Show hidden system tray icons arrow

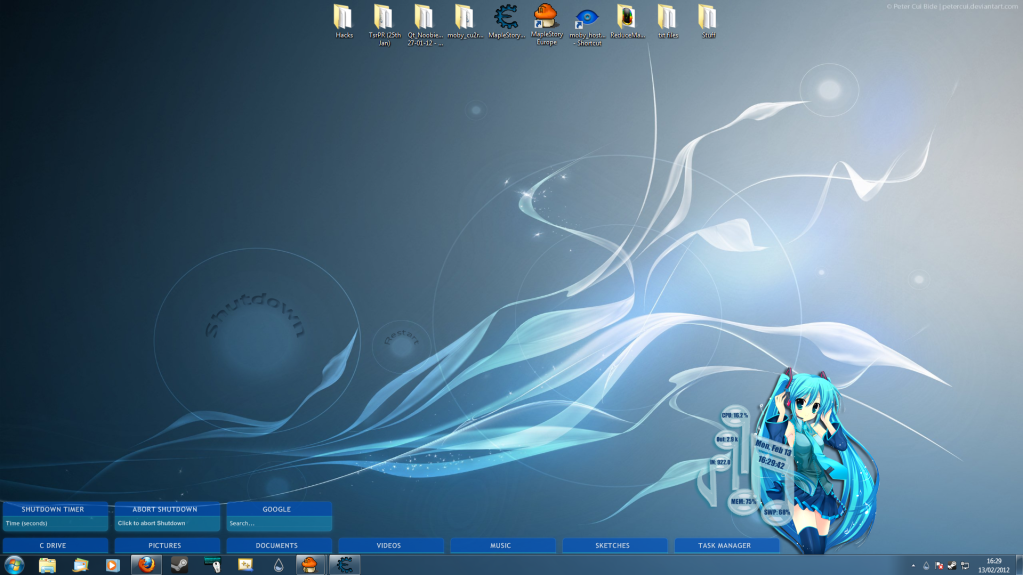[x=913, y=566]
